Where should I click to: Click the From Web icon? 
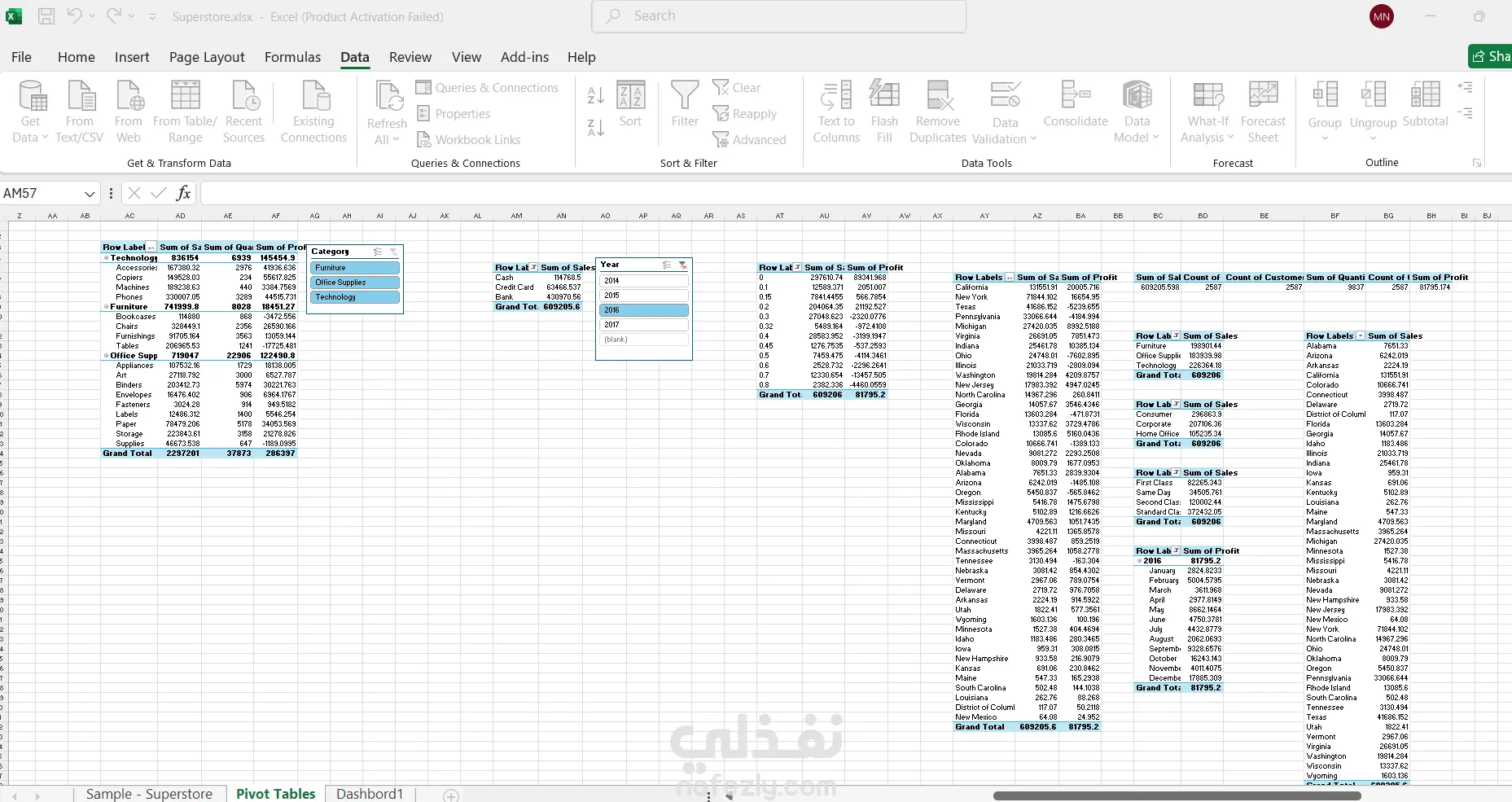(129, 96)
